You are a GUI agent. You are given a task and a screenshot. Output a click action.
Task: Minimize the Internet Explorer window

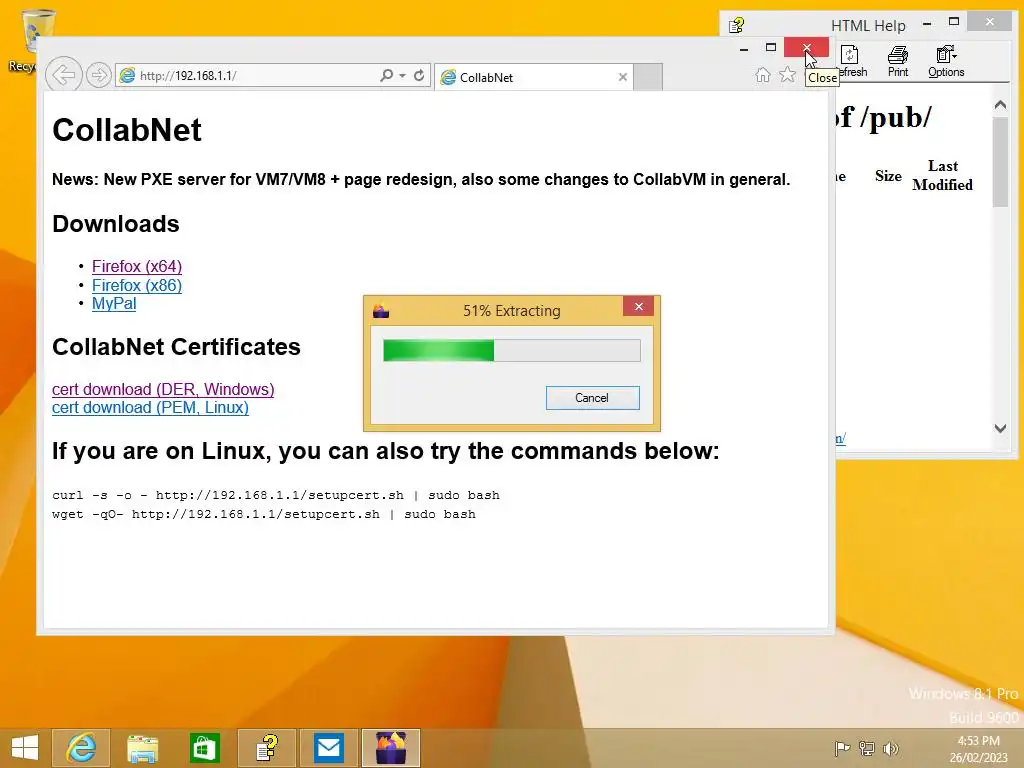pyautogui.click(x=744, y=48)
